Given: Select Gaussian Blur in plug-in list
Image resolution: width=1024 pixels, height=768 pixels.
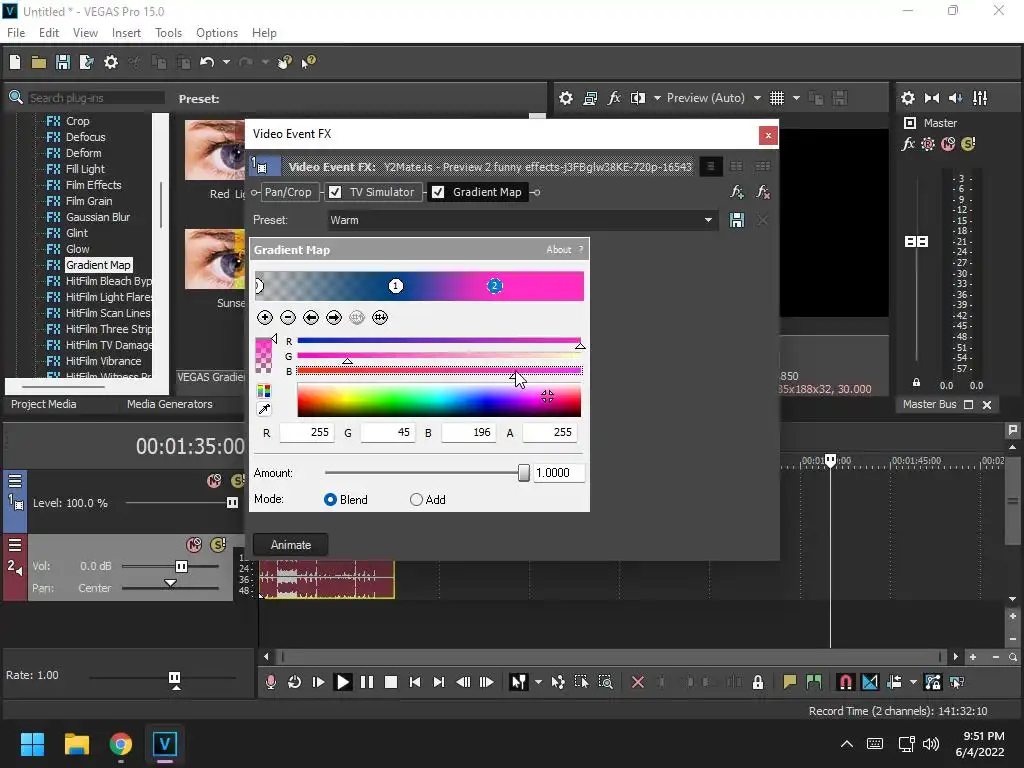Looking at the screenshot, I should click(x=97, y=217).
